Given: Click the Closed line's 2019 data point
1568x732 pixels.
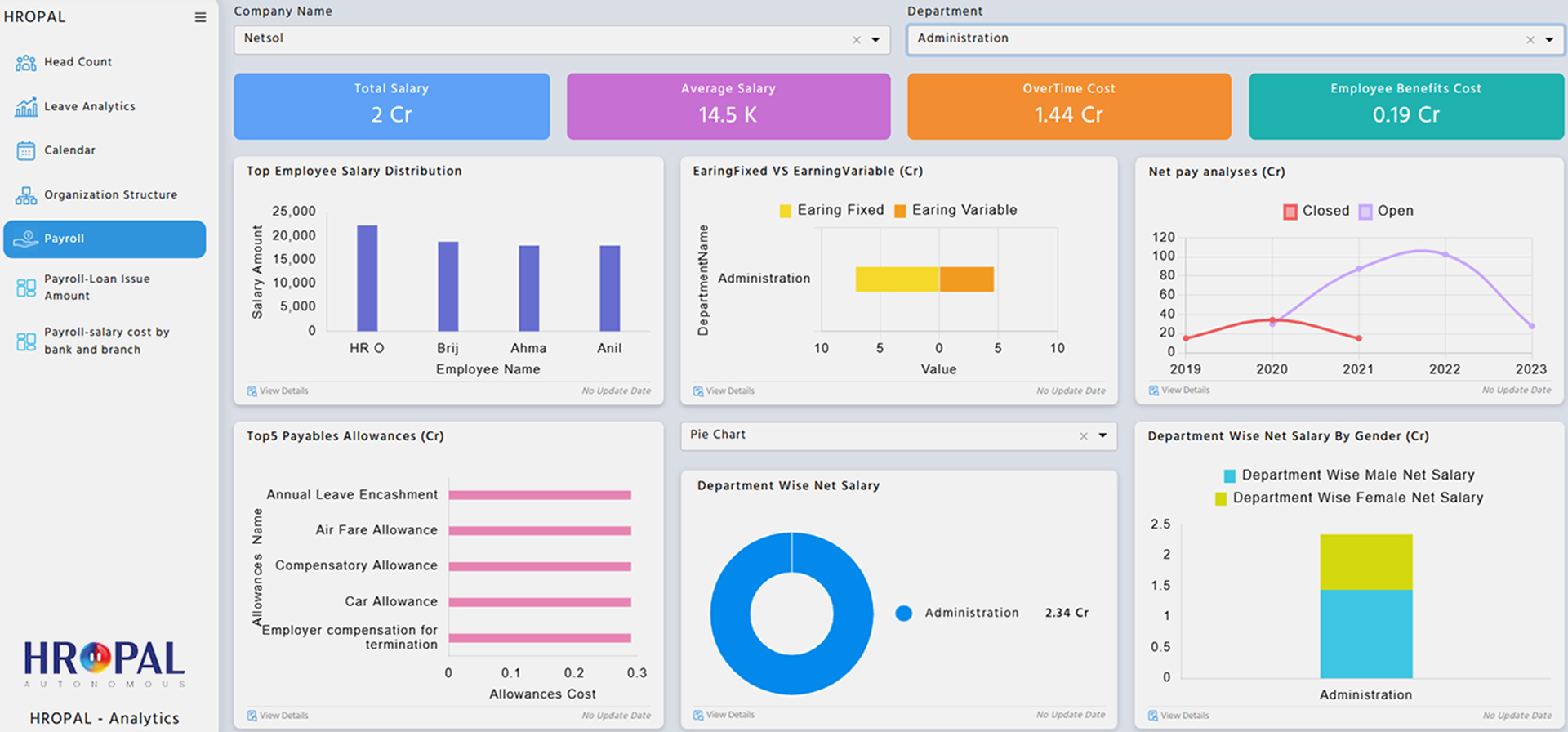Looking at the screenshot, I should tap(1186, 338).
